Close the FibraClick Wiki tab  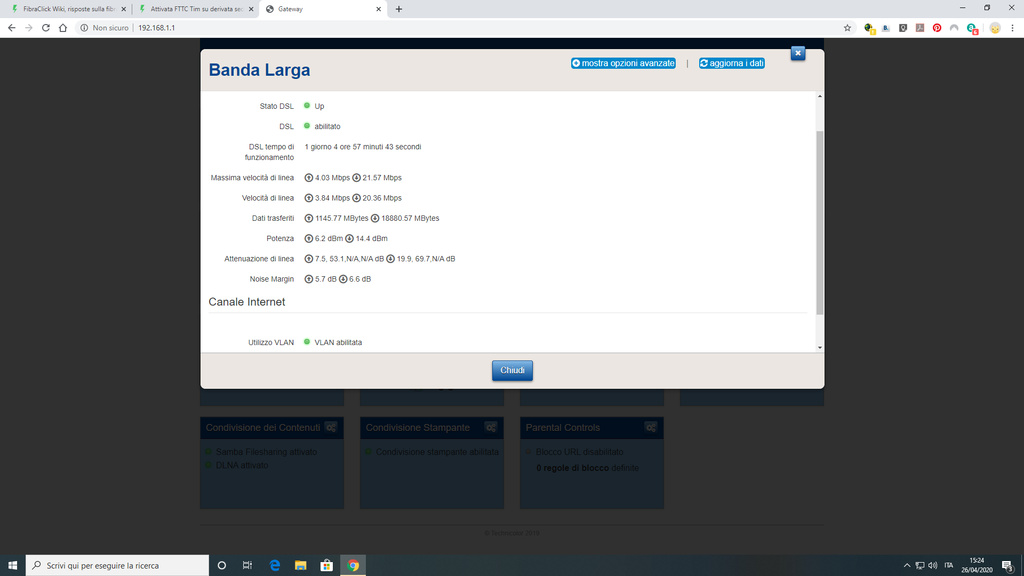pos(123,9)
